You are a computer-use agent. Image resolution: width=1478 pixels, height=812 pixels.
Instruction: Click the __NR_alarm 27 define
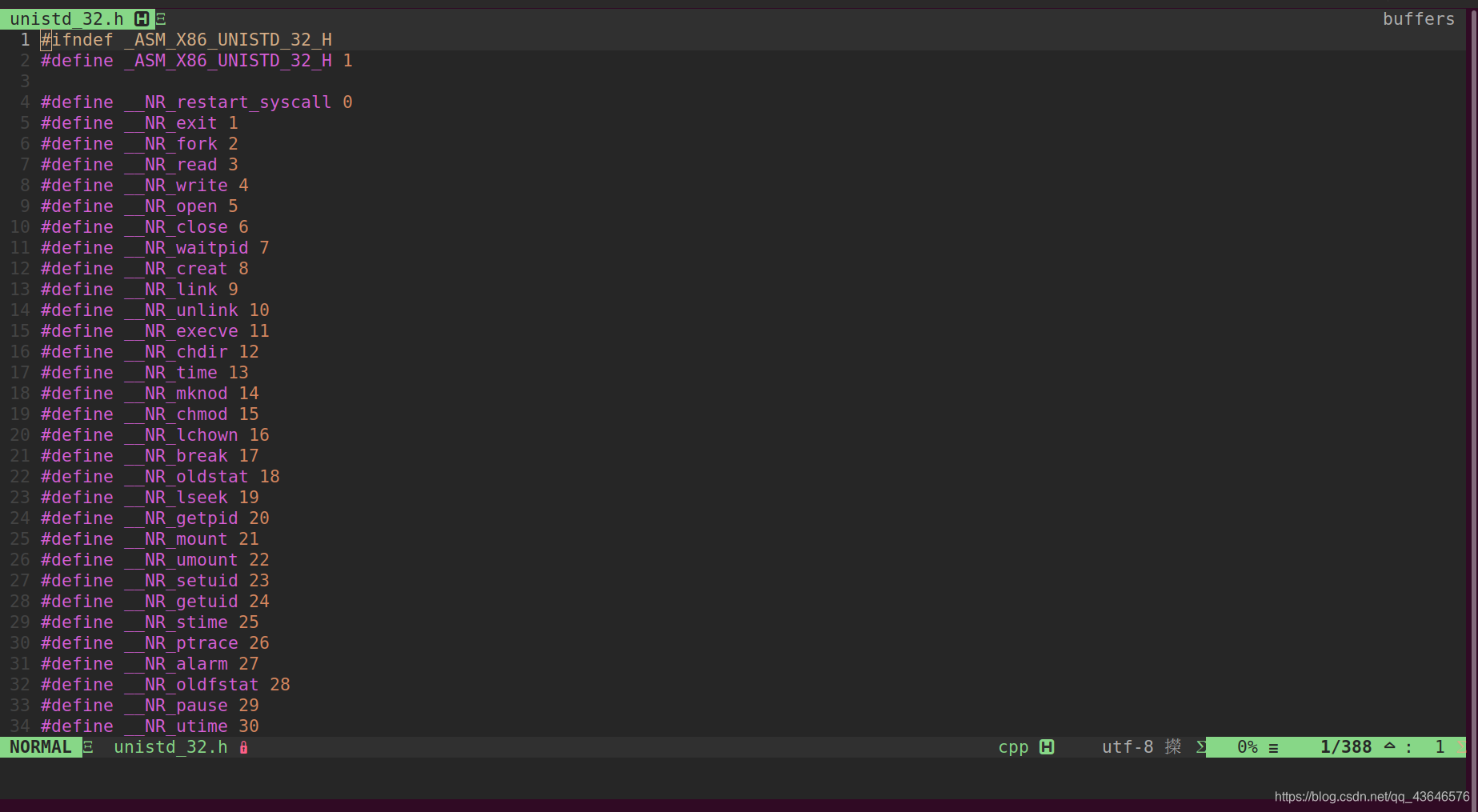150,664
